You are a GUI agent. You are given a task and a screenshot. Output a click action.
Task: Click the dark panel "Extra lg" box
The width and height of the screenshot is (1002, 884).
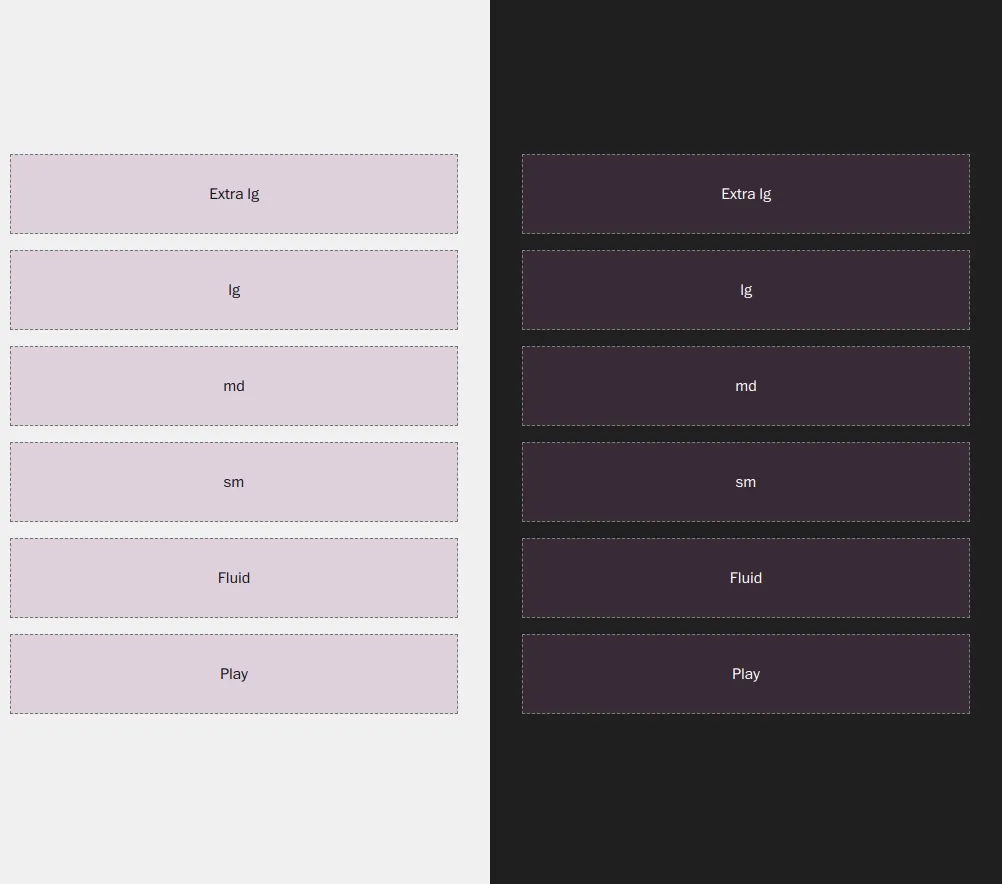[x=746, y=194]
